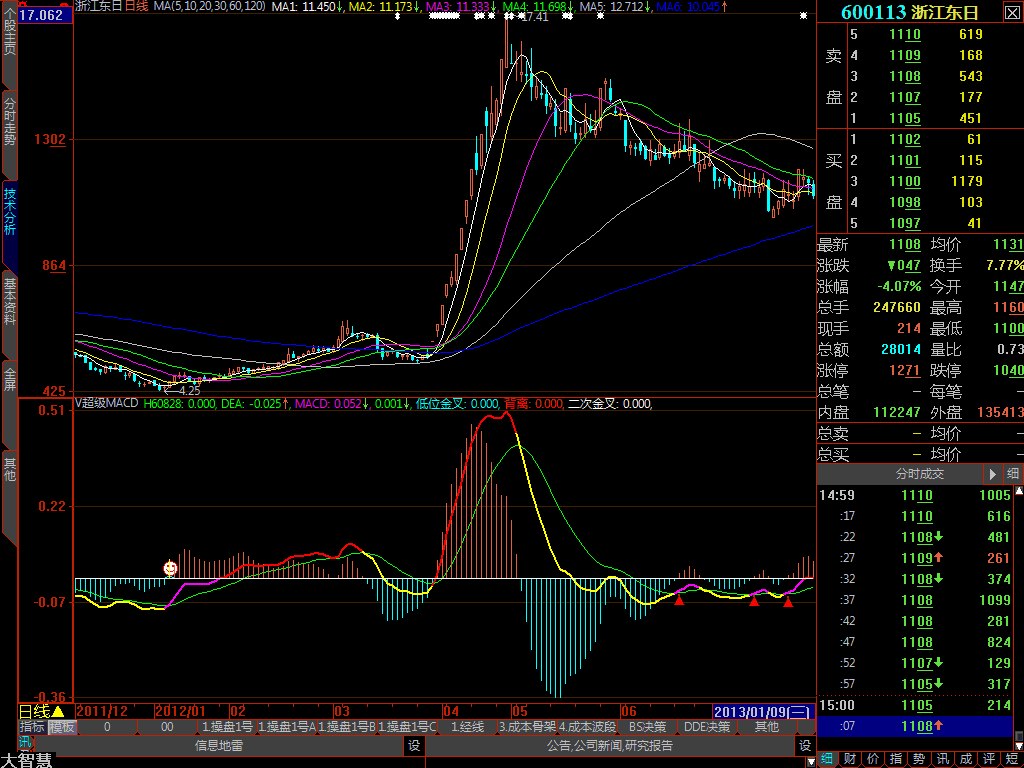The width and height of the screenshot is (1024, 768).
Task: Click the 设 settings icon beside 信息地雷
Action: click(x=414, y=745)
